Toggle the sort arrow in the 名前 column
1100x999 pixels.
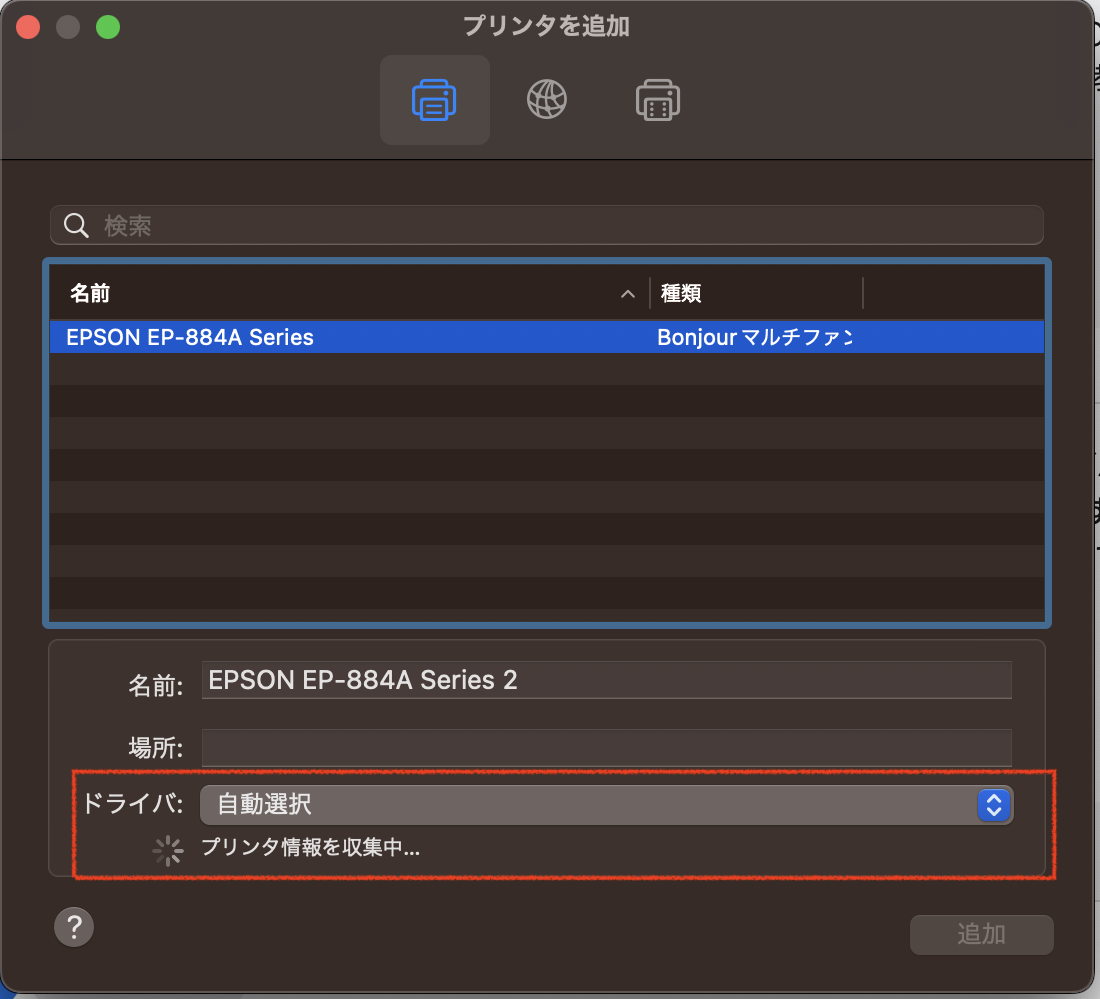628,294
